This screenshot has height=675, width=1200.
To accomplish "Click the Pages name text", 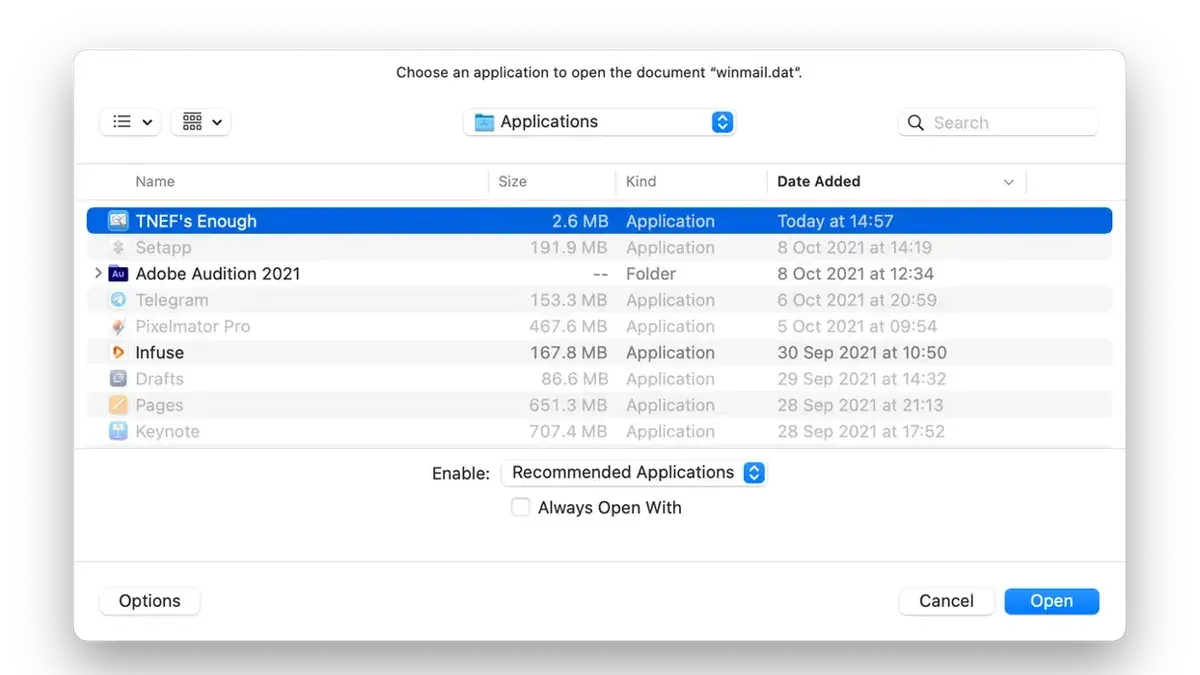I will click(160, 405).
